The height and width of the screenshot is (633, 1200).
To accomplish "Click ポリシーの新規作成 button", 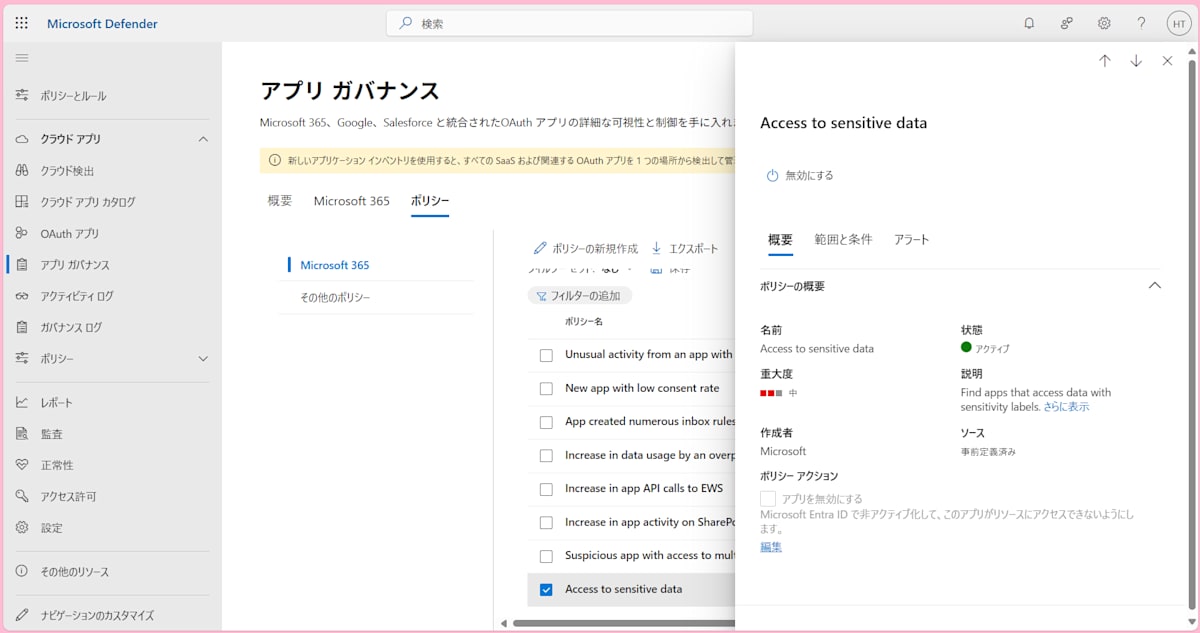I will [x=585, y=248].
